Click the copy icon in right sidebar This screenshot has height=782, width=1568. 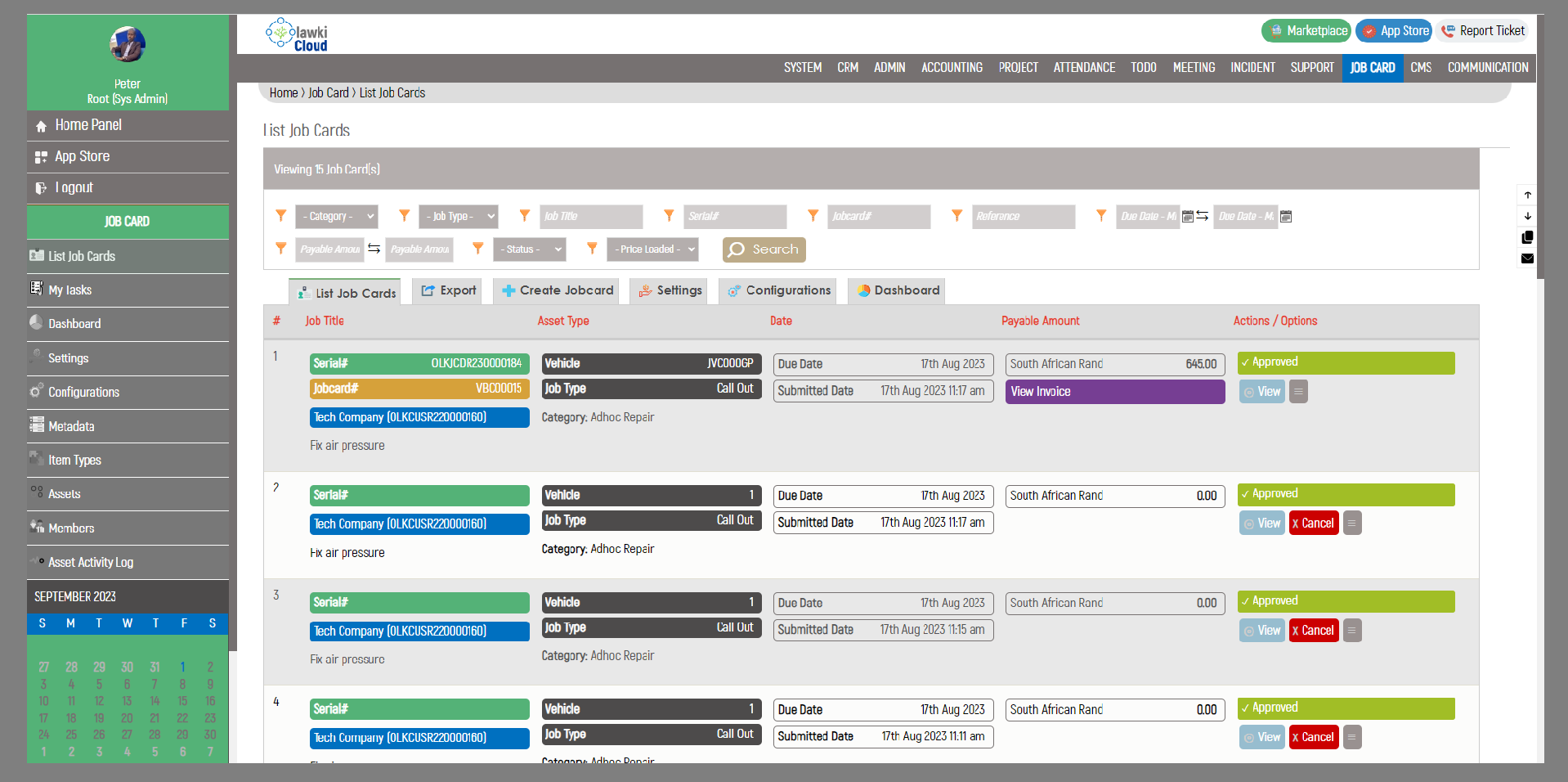coord(1527,237)
